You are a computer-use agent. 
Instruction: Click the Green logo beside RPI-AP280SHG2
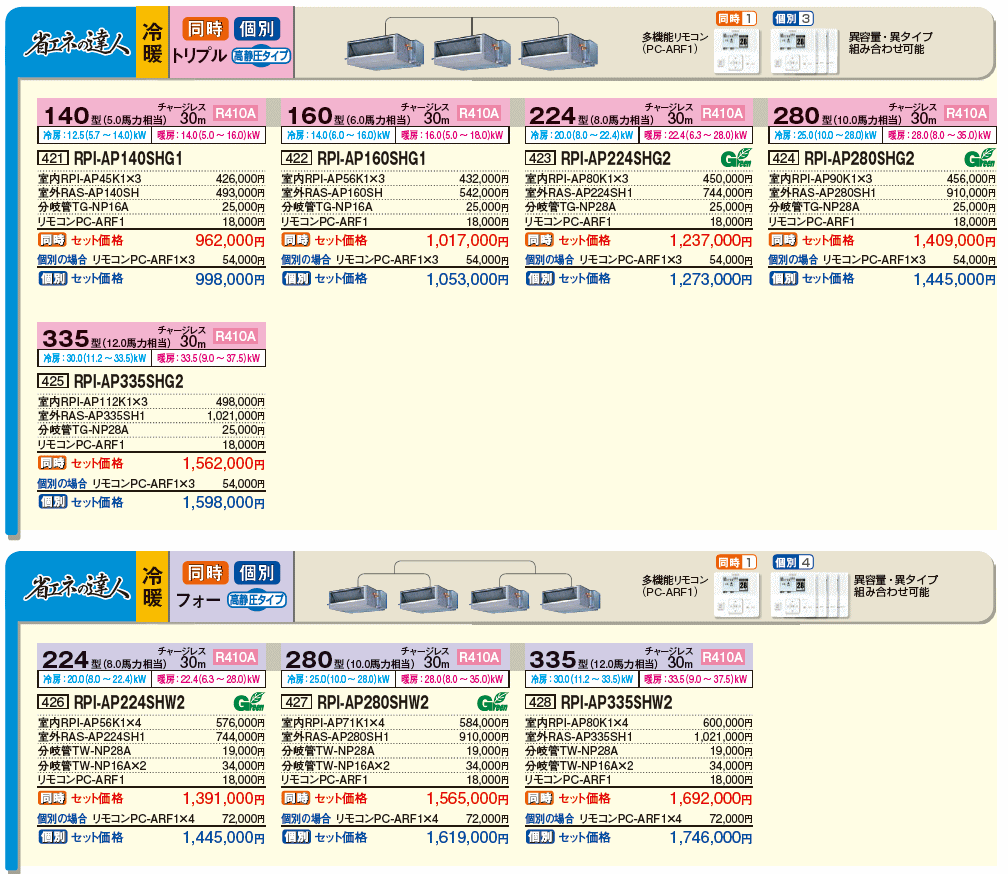coord(980,157)
